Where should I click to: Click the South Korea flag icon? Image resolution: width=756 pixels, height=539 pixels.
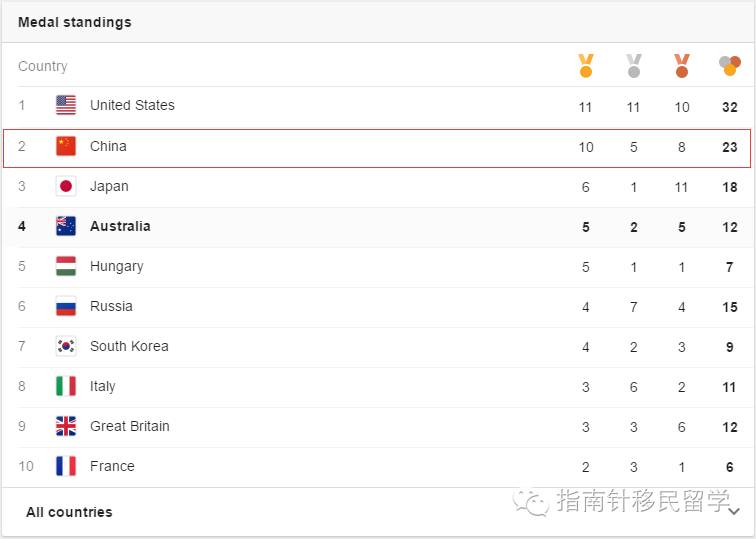[66, 346]
